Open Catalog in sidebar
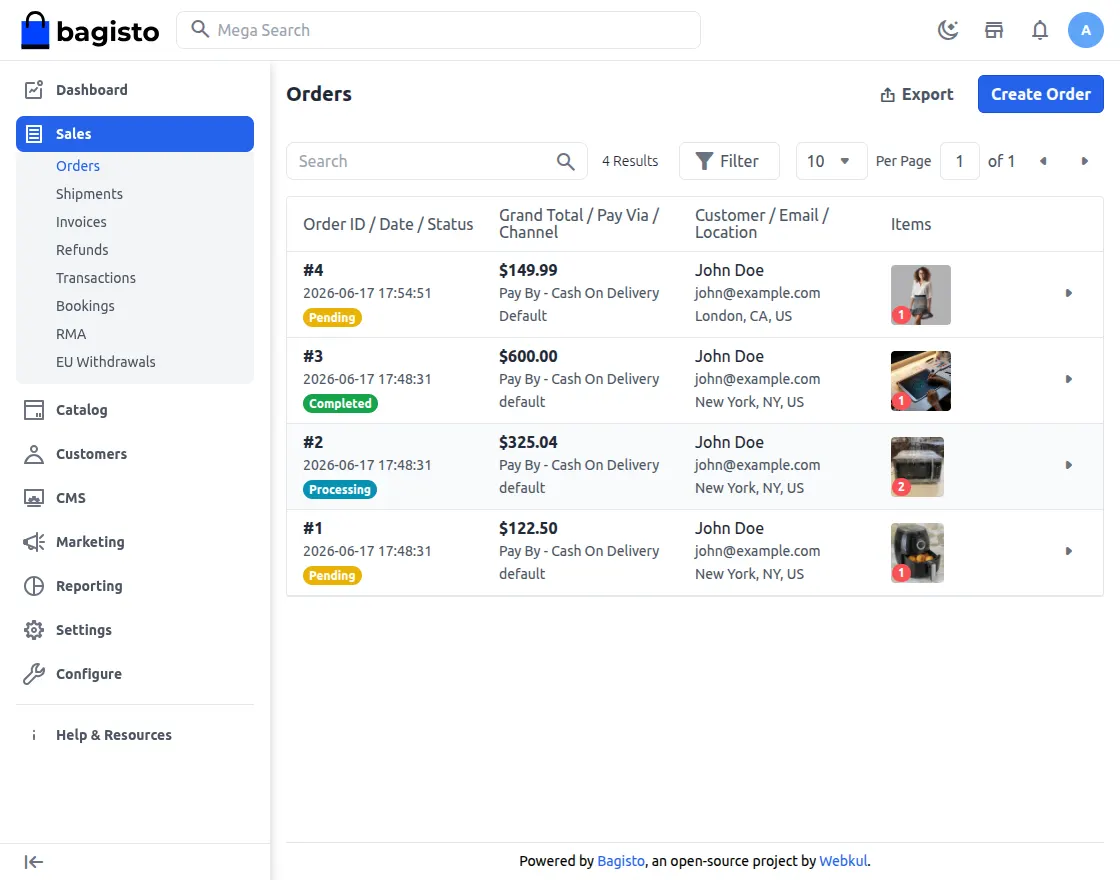Viewport: 1120px width, 880px height. pos(135,410)
